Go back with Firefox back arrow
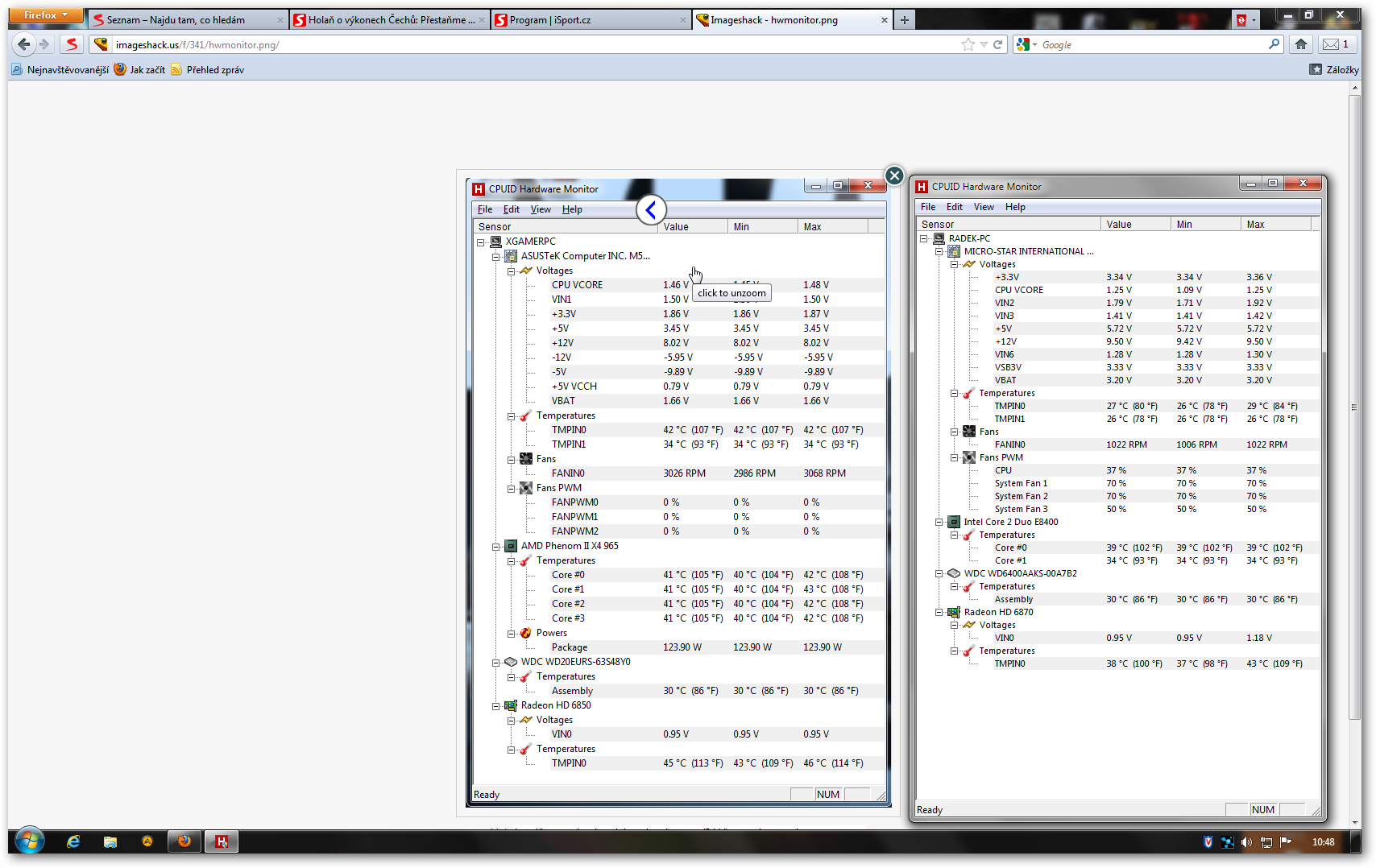This screenshot has height=868, width=1376. pos(24,44)
